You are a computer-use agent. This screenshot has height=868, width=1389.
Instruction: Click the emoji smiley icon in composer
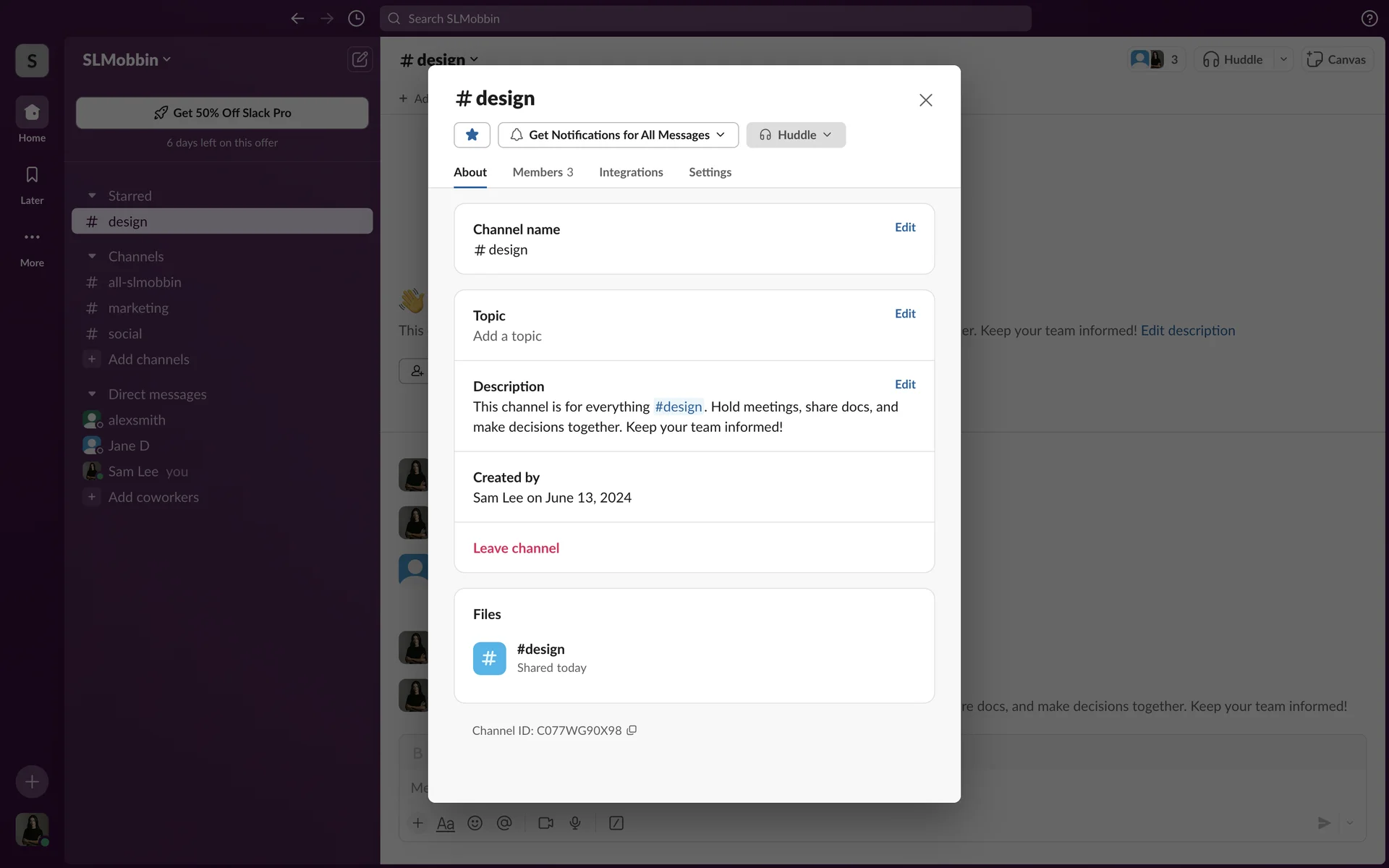[x=475, y=822]
